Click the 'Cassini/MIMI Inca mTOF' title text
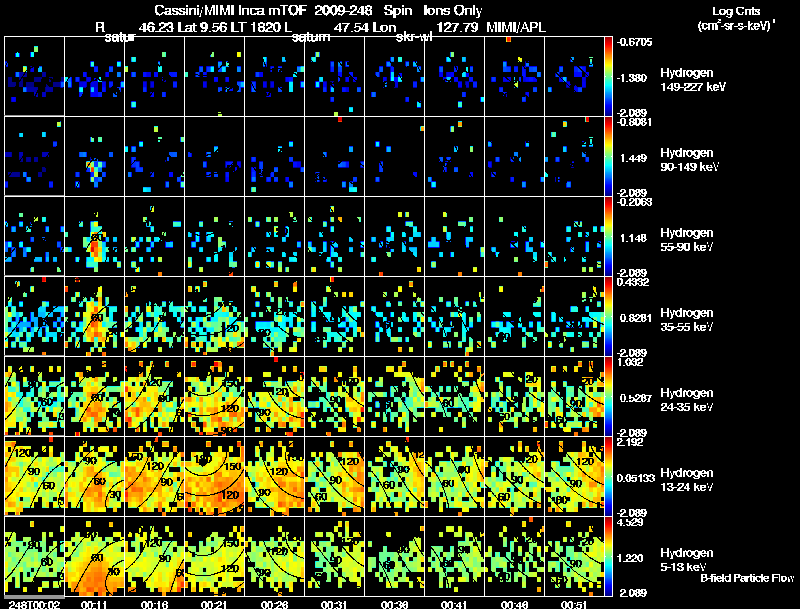Viewport: 800px width, 609px height. [230, 10]
